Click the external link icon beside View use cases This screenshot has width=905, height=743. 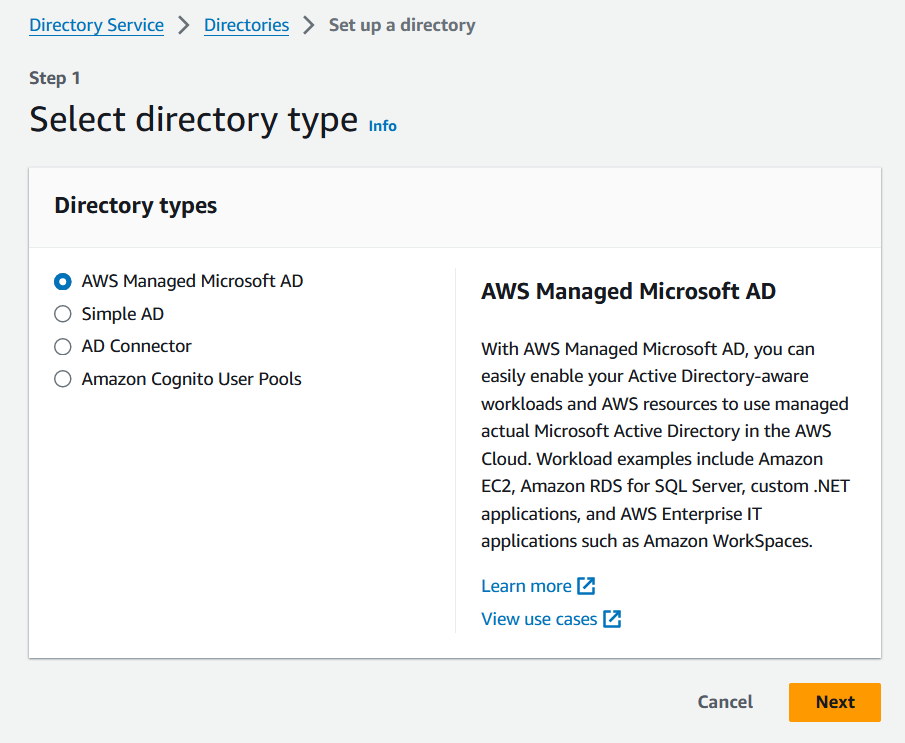[612, 619]
